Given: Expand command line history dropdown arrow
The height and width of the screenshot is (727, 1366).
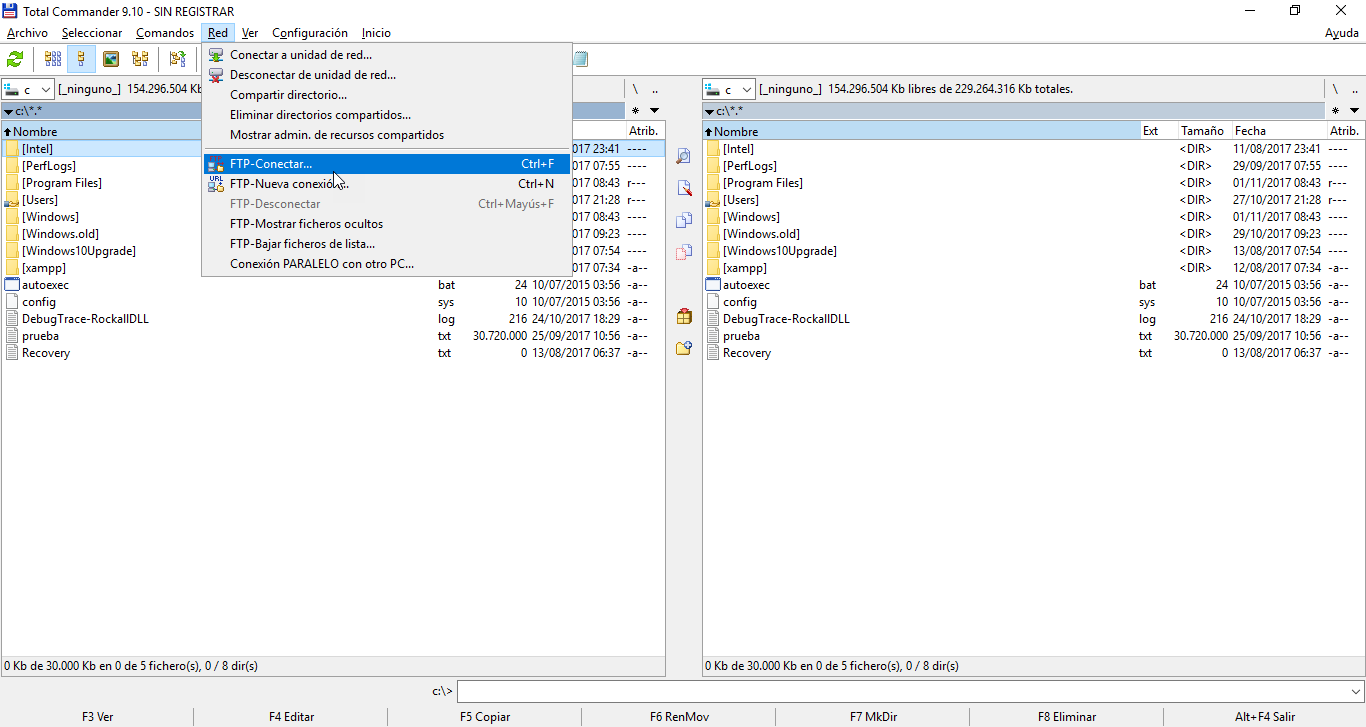Looking at the screenshot, I should pos(1355,691).
